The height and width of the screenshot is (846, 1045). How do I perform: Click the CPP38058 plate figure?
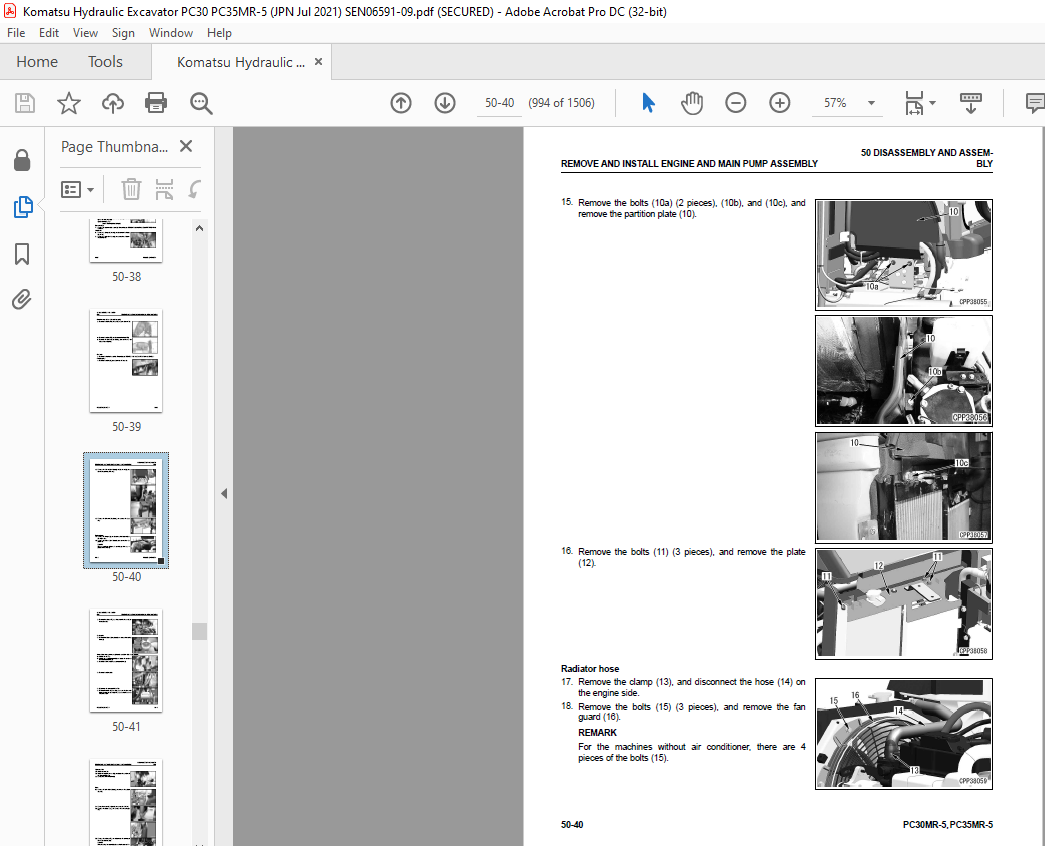[x=904, y=604]
